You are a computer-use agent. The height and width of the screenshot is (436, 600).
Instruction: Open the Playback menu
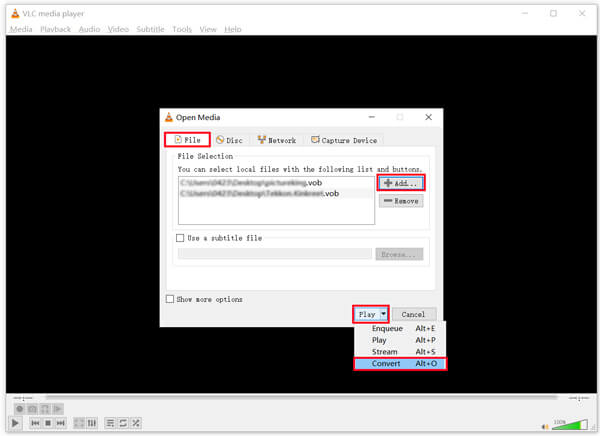[55, 29]
